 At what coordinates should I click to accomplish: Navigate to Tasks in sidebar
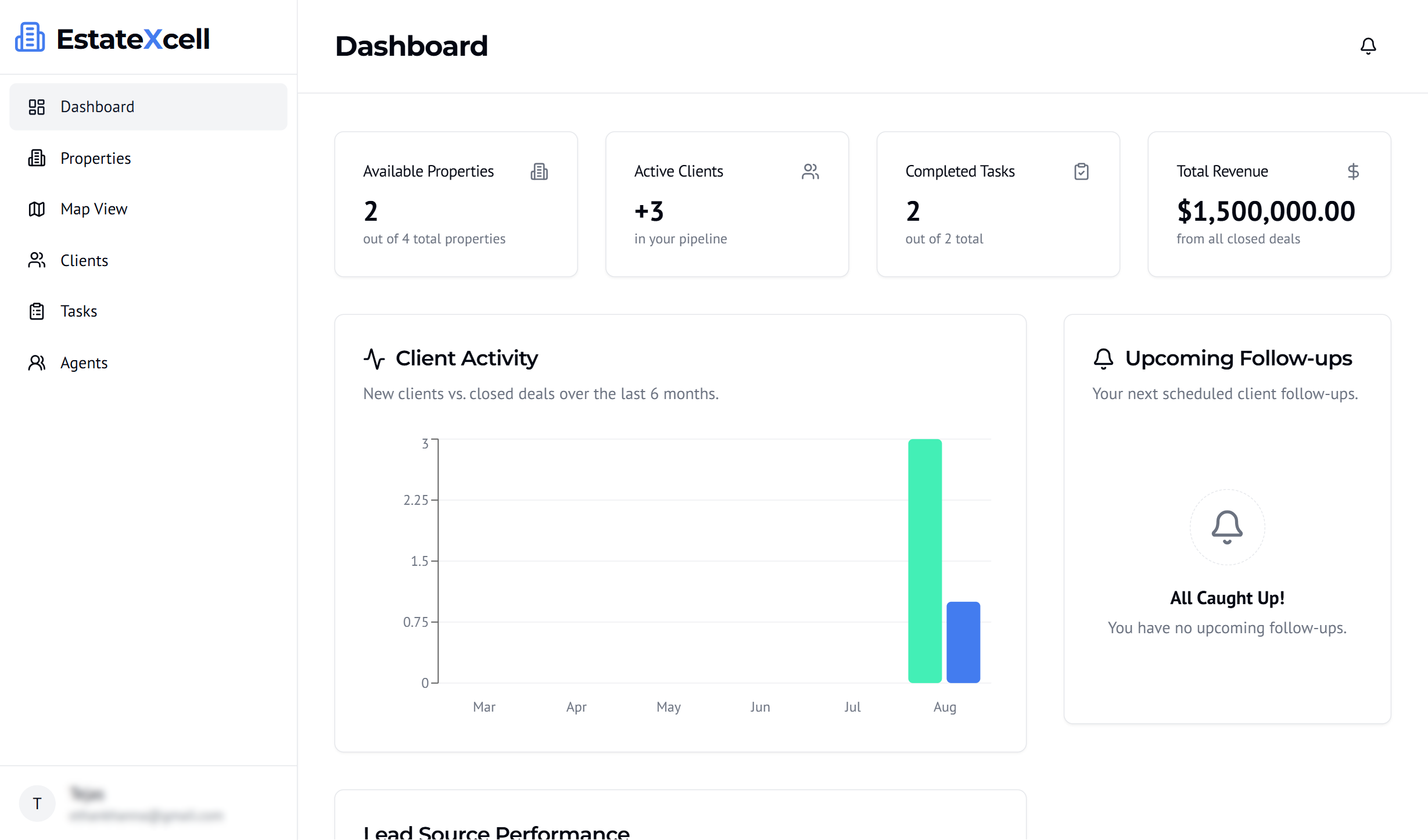[78, 311]
